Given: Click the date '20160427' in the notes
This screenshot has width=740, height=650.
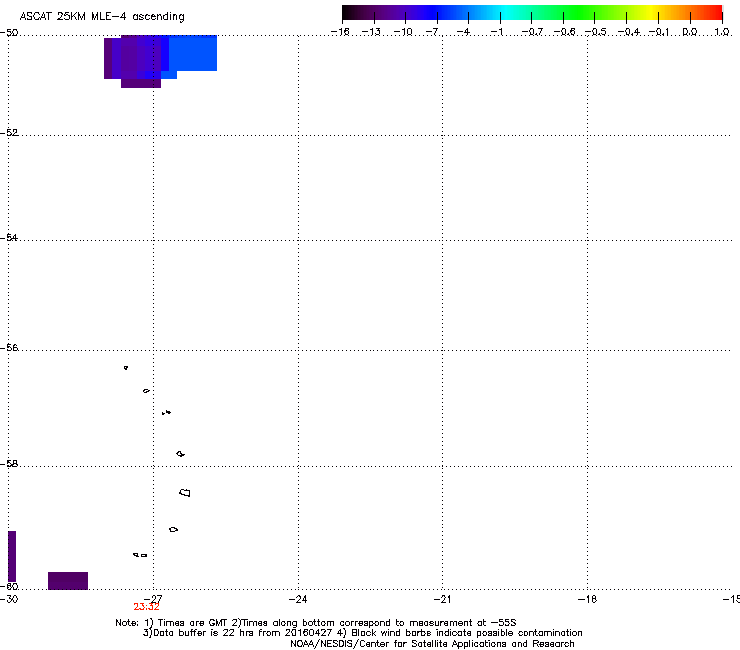Looking at the screenshot, I should pos(308,633).
